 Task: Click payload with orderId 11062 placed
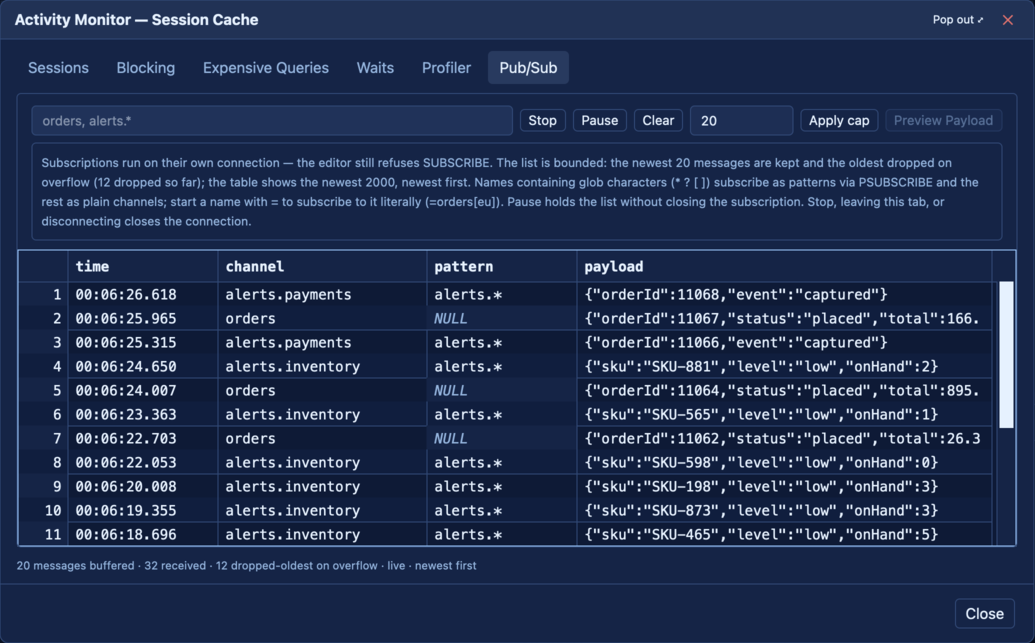784,439
